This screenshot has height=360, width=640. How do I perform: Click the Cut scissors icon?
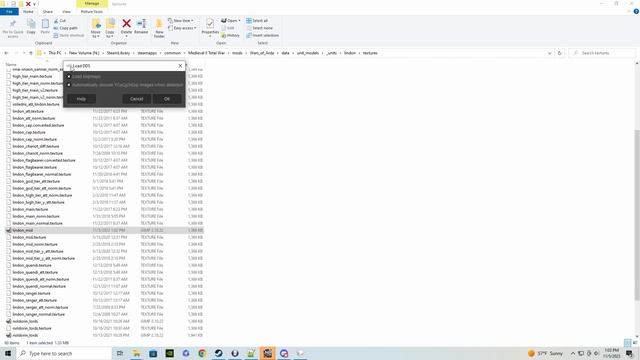(x=56, y=20)
